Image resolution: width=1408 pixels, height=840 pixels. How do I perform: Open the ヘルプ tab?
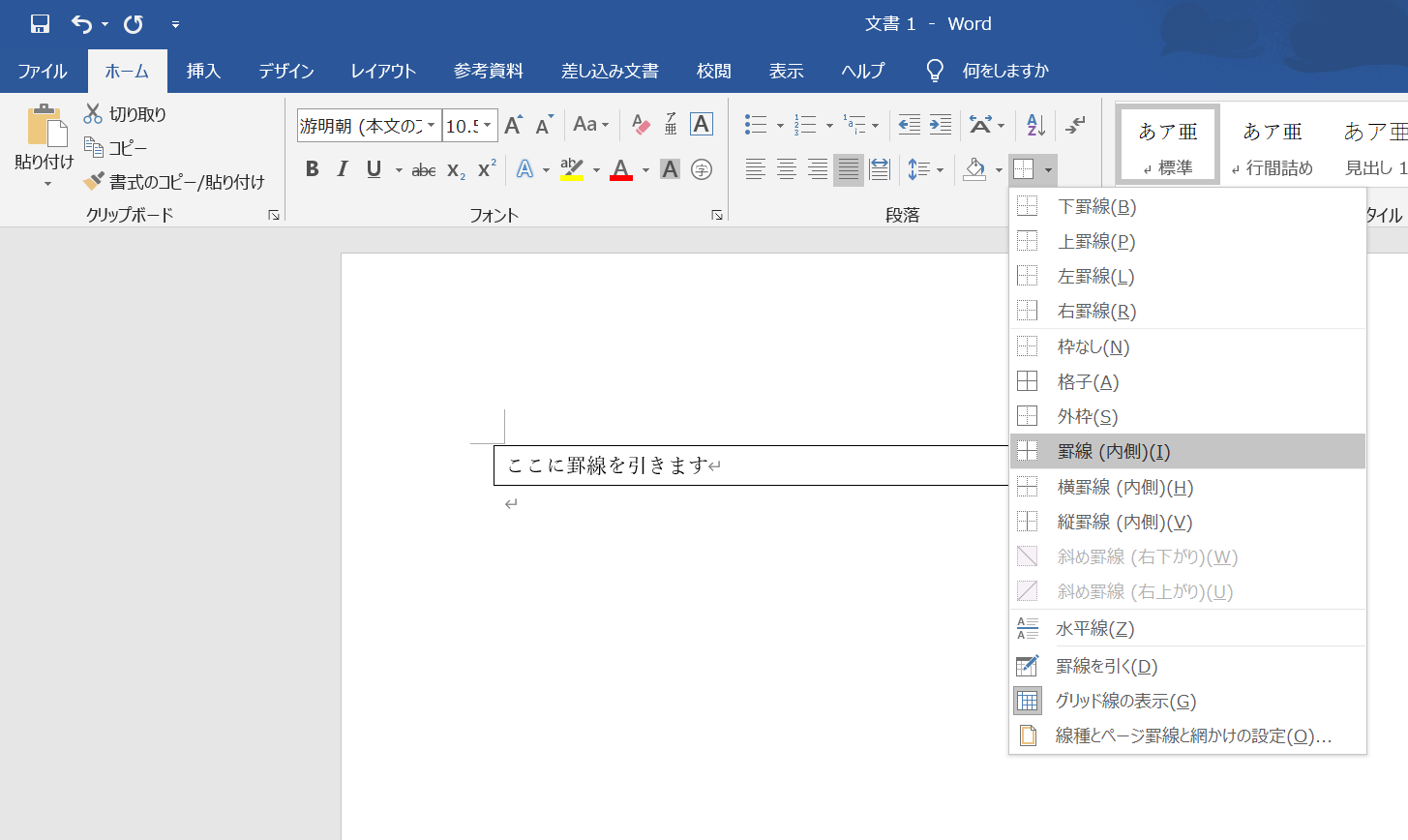[863, 71]
